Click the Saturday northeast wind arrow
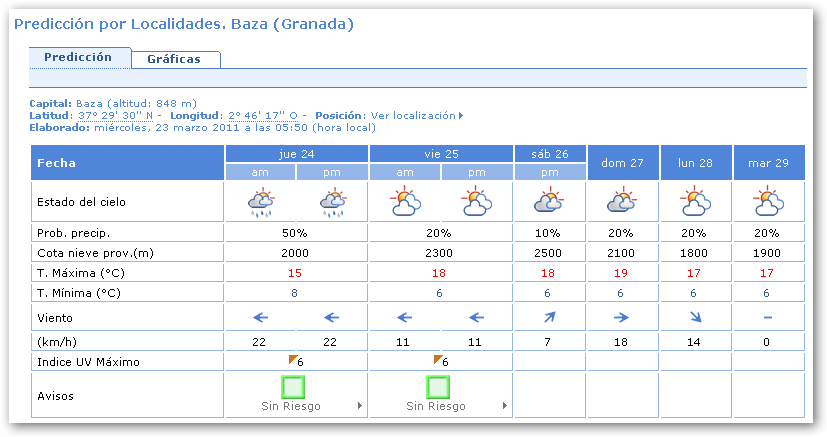This screenshot has width=827, height=437. 550,318
